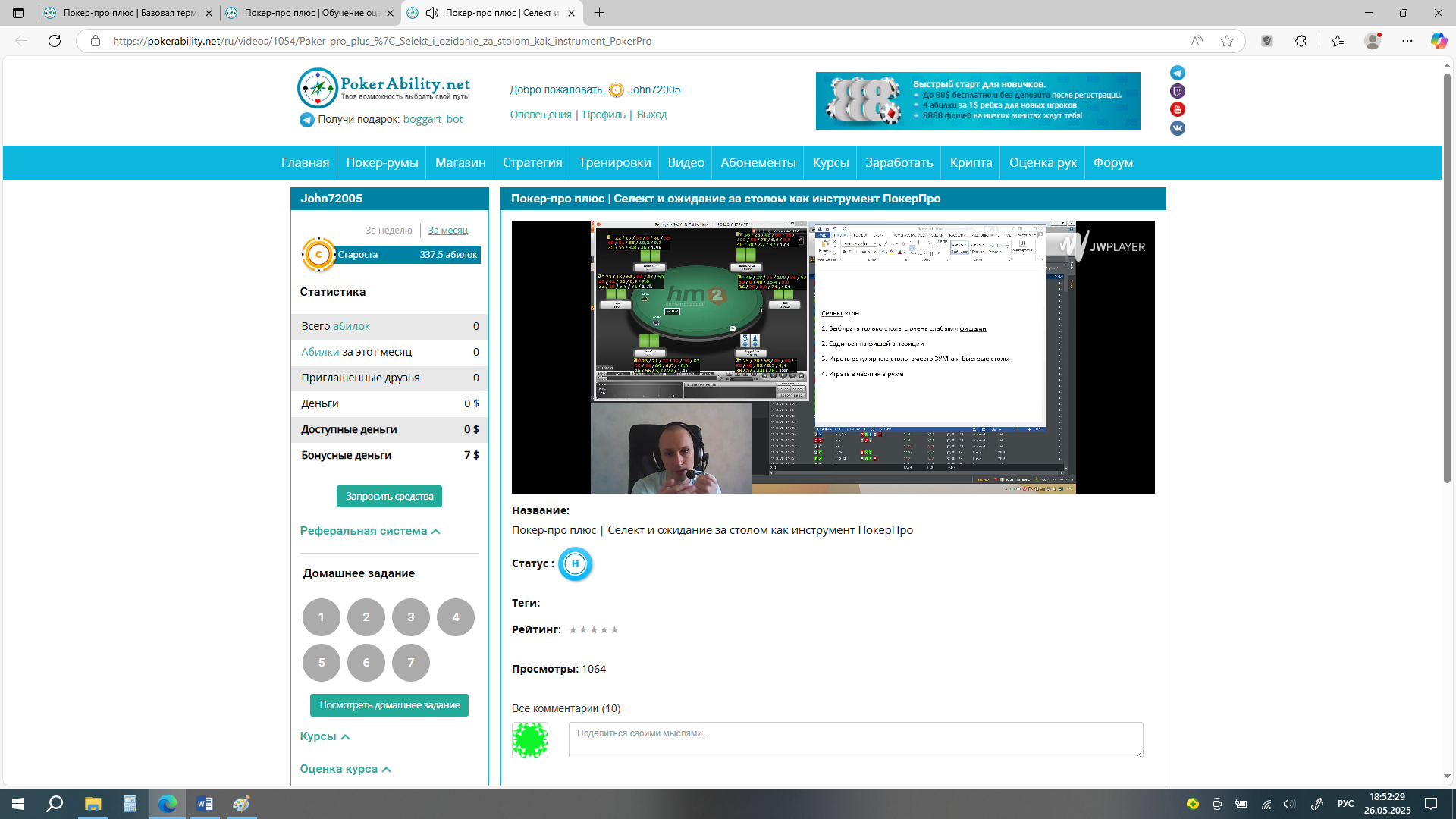Open a new browser tab
Viewport: 1456px width, 819px height.
pos(599,13)
